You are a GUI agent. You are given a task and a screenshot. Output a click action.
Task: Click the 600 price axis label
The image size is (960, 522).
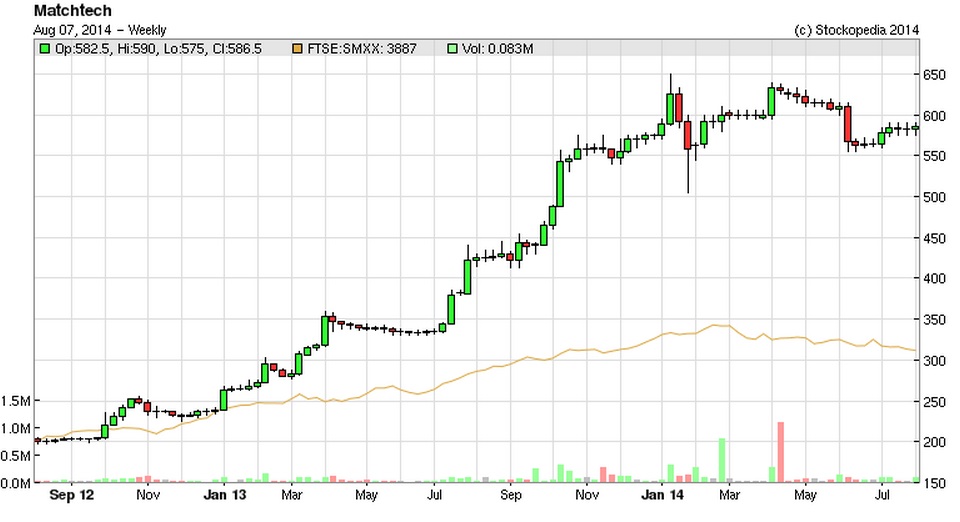tap(934, 116)
